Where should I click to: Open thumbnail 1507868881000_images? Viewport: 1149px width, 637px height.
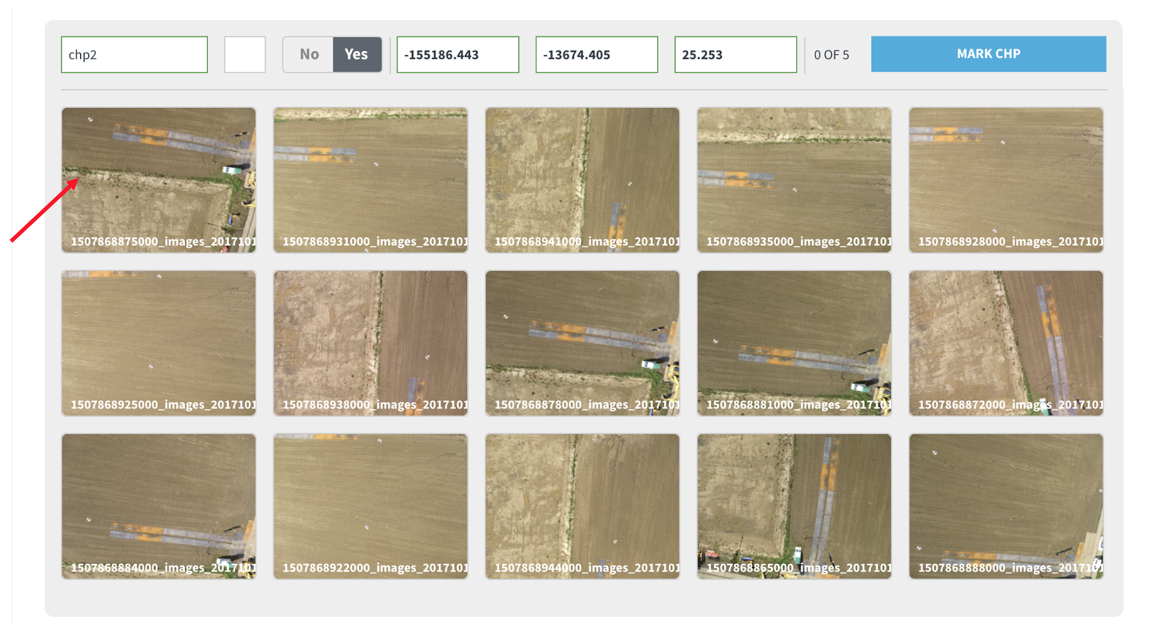pos(794,343)
